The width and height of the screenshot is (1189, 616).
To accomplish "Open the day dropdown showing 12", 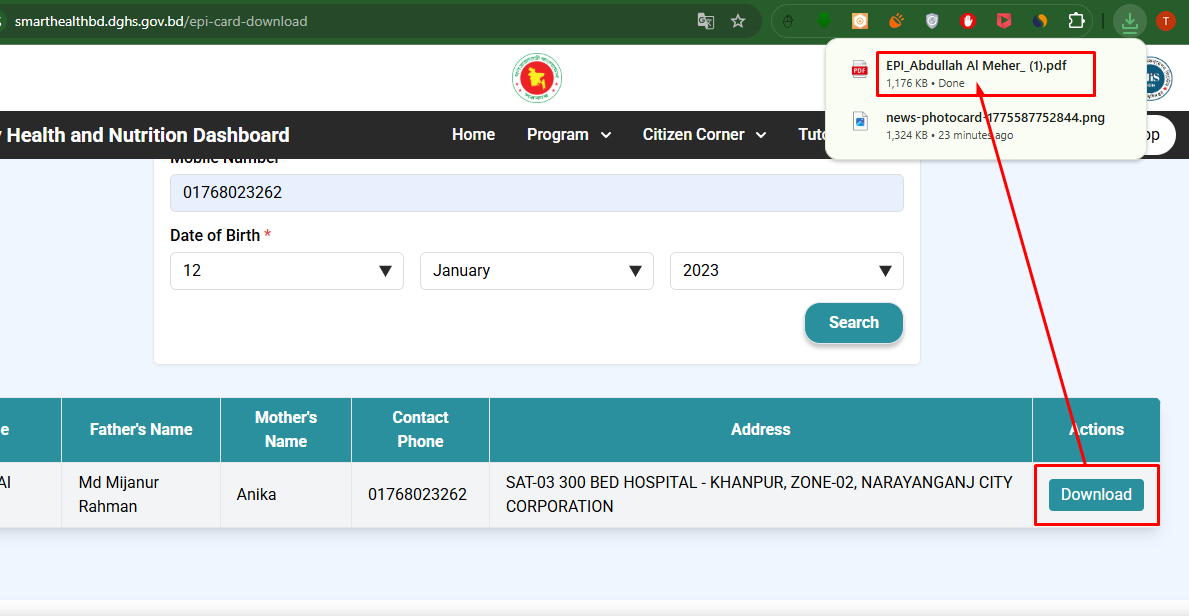I will (x=287, y=271).
